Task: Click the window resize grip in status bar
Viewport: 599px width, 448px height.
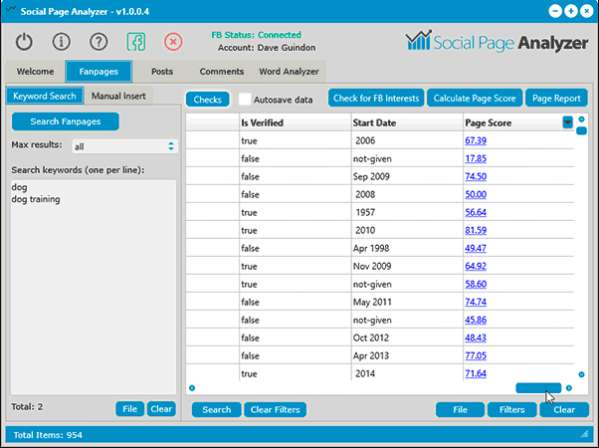Action: pyautogui.click(x=584, y=434)
